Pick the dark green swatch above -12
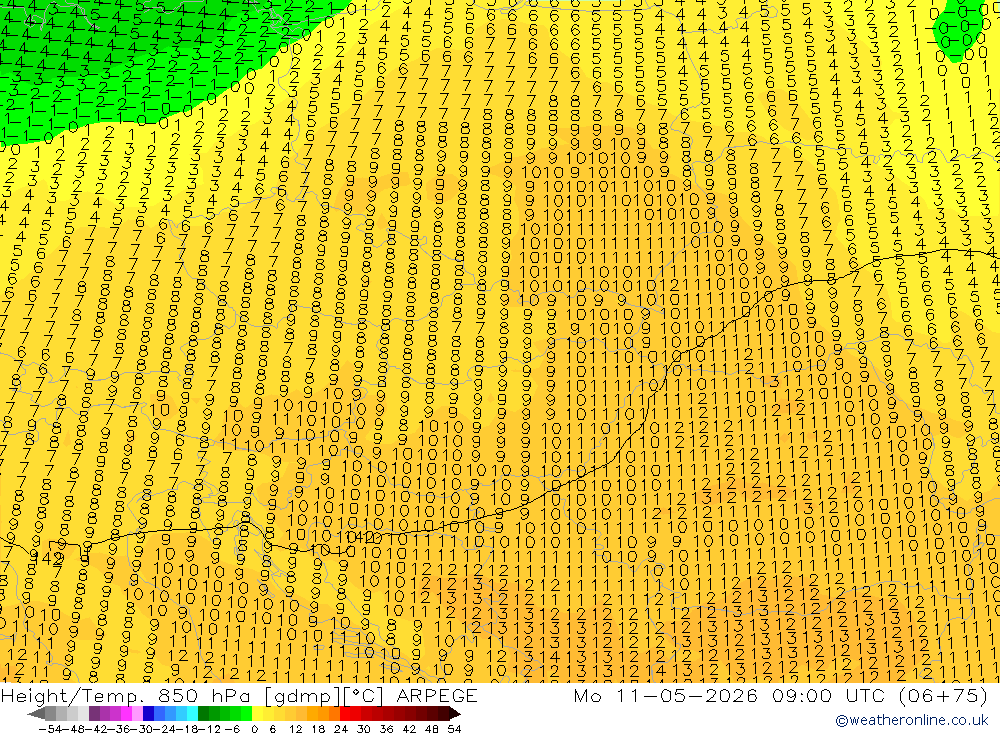Viewport: 1000px width, 733px height. coord(202,713)
